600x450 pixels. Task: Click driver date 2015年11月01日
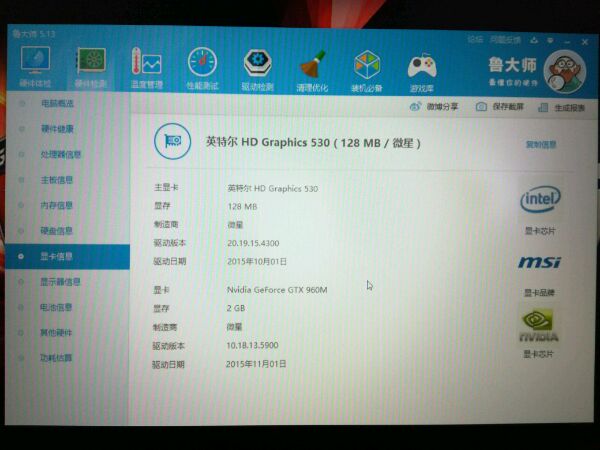click(256, 364)
